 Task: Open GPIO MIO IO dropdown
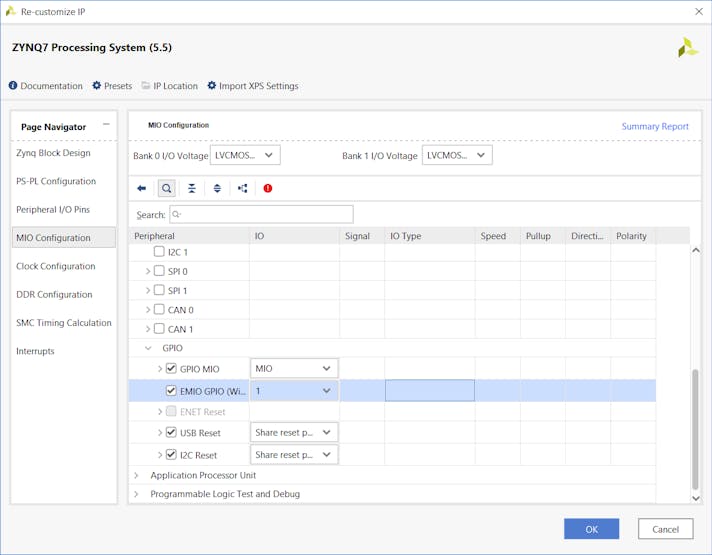tap(294, 368)
